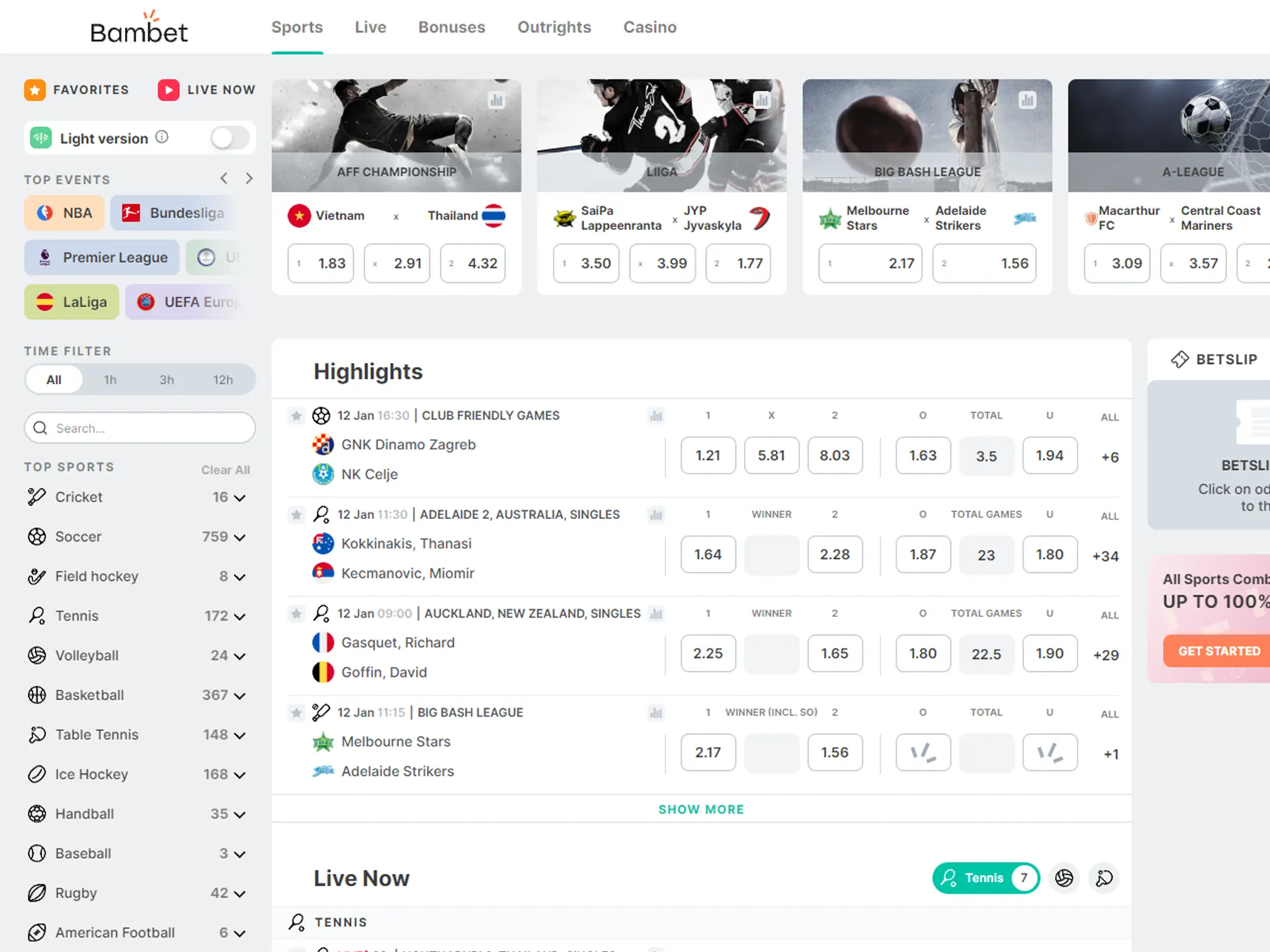Favorite the Melbourne Stars highlight match star
The height and width of the screenshot is (952, 1270).
point(296,713)
